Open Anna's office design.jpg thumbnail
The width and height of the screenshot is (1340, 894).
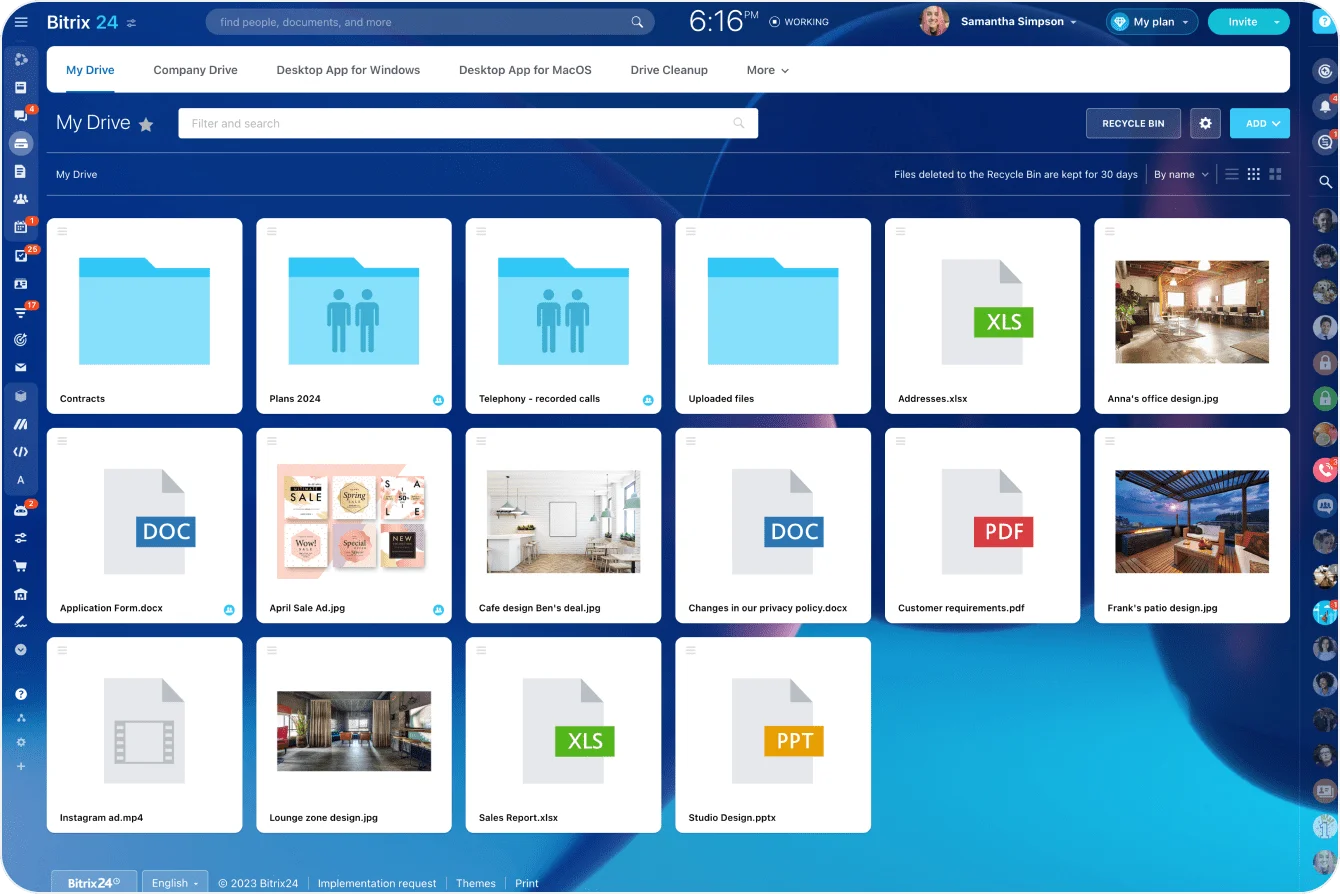coord(1191,312)
